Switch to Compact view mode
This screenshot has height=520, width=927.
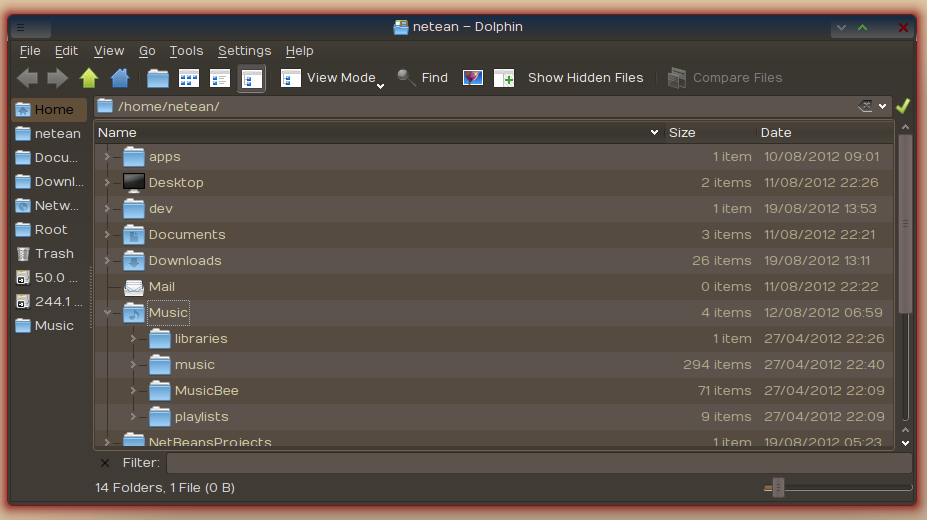pos(219,78)
